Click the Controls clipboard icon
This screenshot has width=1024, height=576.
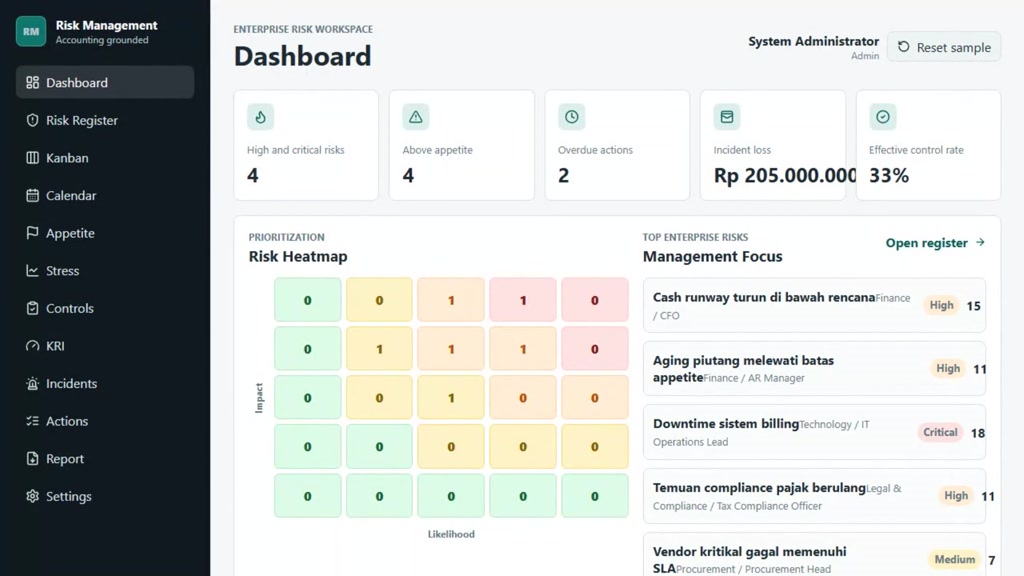pos(32,308)
